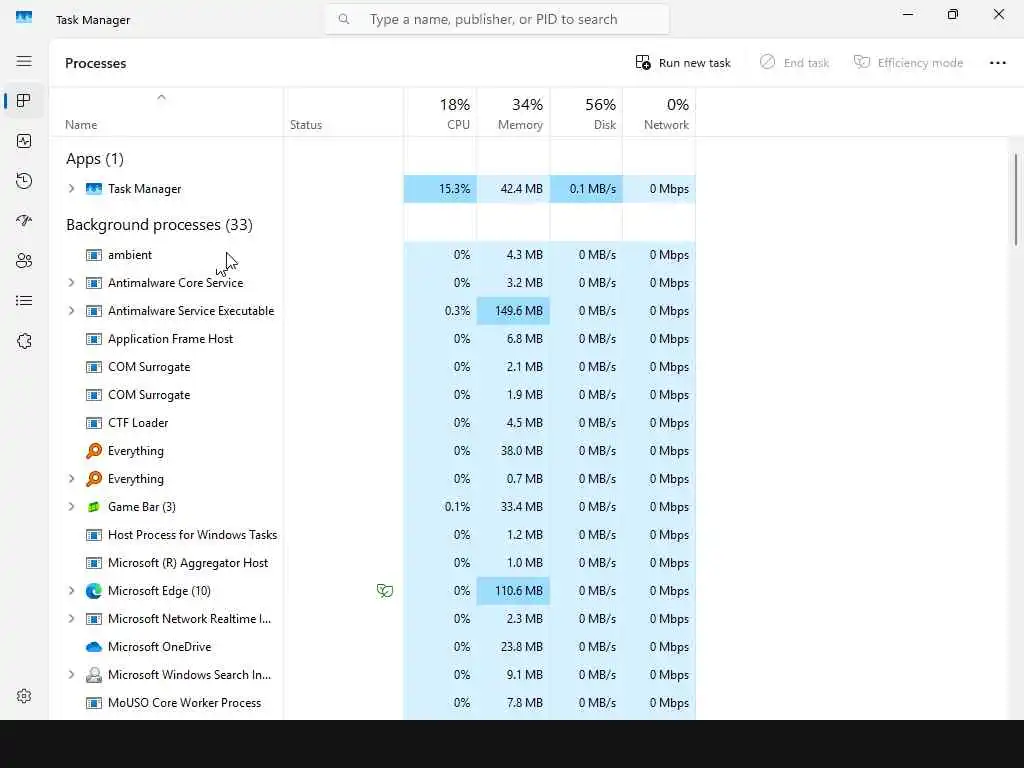
Task: Select the COM Surrogate 2.1 MB row
Action: (x=372, y=367)
